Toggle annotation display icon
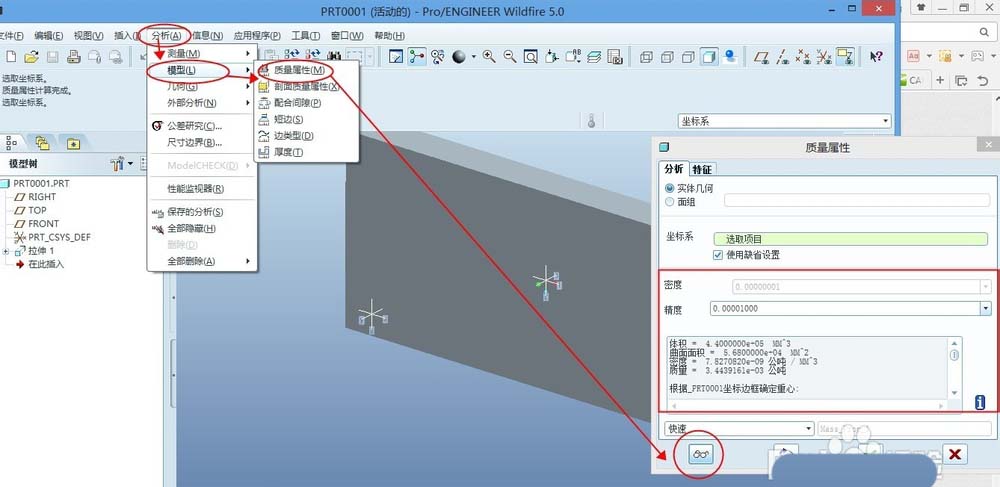 846,57
